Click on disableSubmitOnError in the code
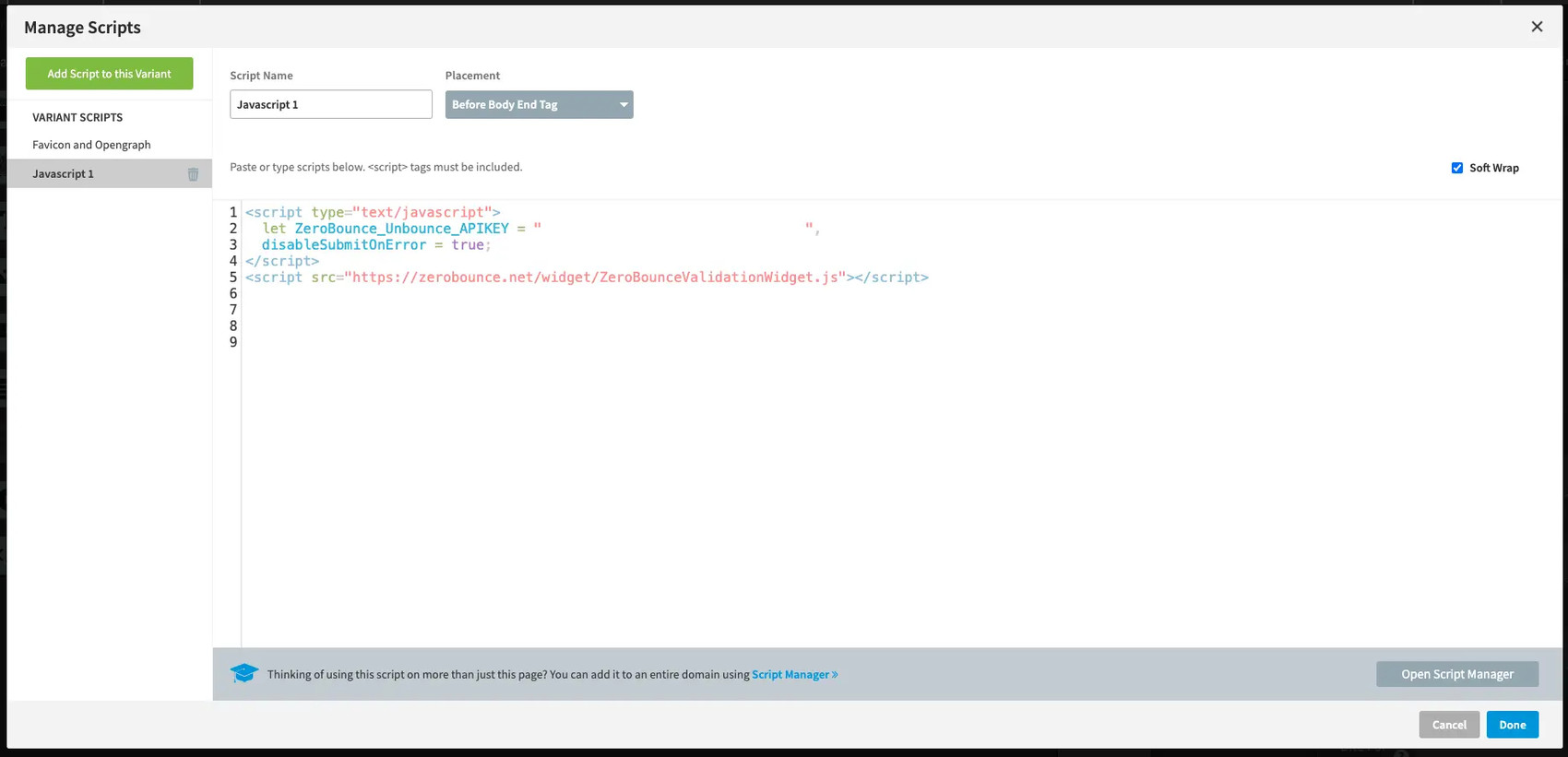This screenshot has width=1568, height=757. coord(343,245)
